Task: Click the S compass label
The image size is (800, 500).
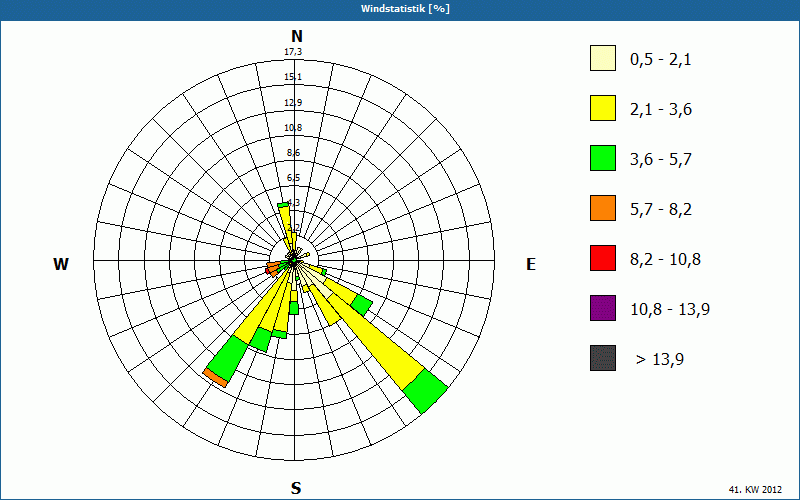Action: click(x=296, y=488)
